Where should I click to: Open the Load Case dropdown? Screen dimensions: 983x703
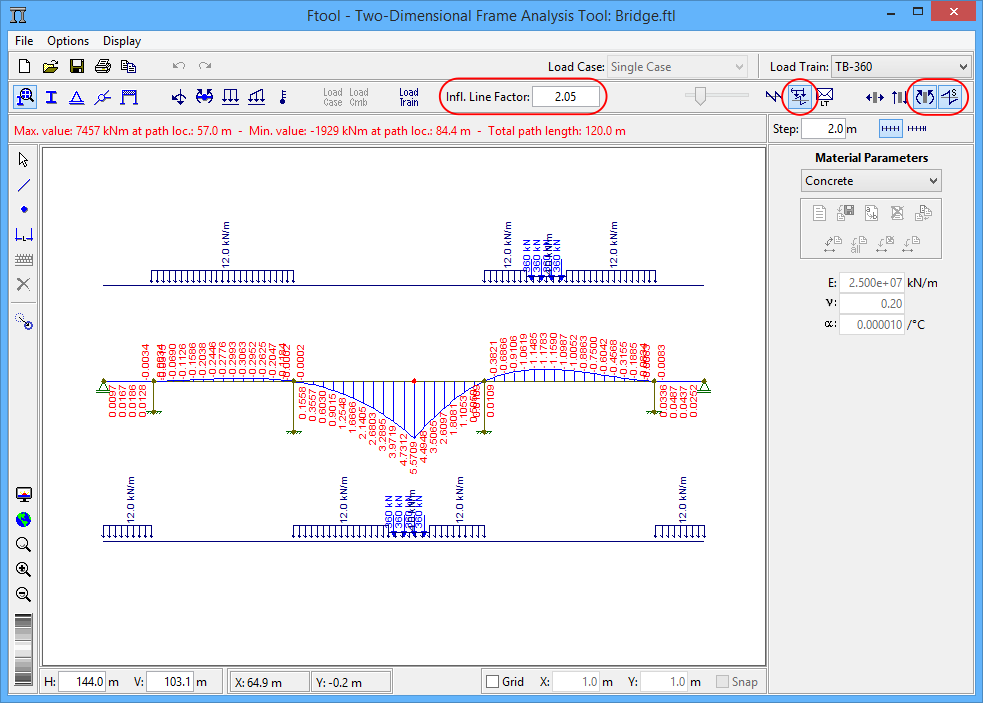pyautogui.click(x=677, y=67)
